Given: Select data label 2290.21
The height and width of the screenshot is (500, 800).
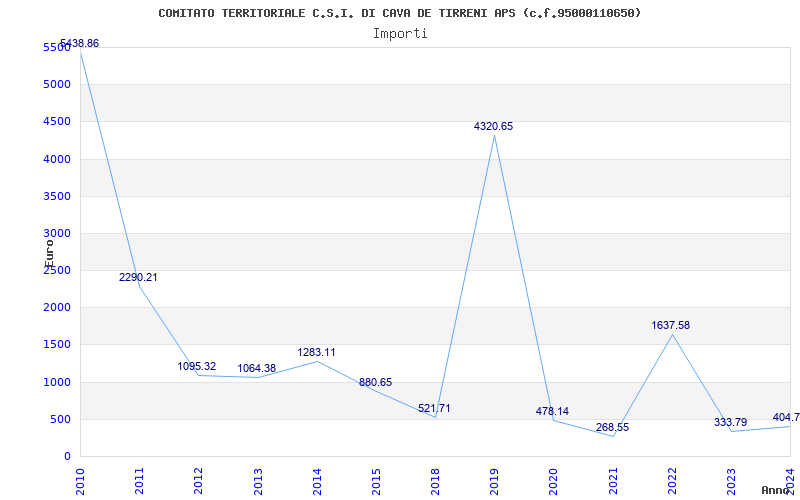Looking at the screenshot, I should 138,278.
